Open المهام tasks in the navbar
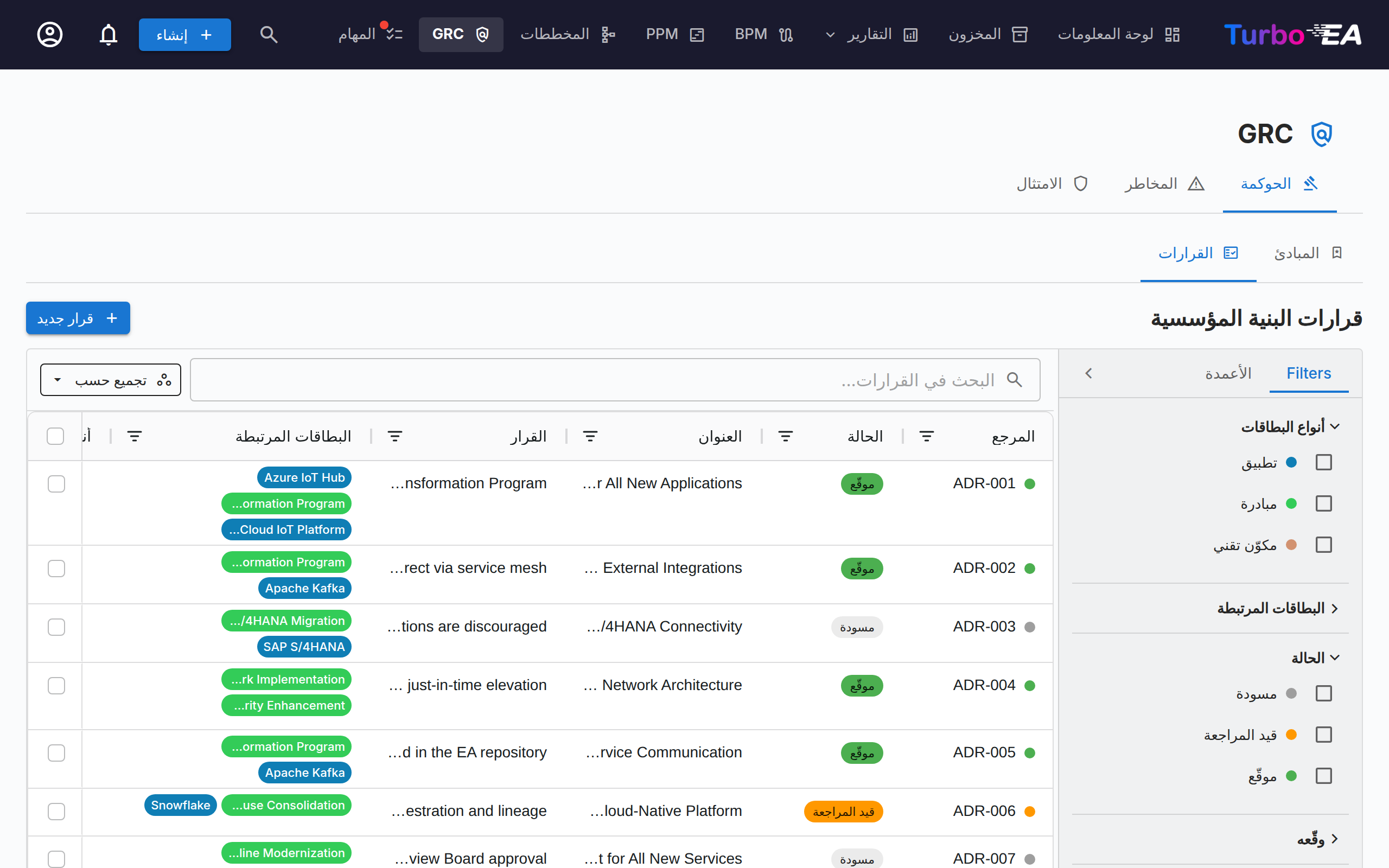This screenshot has height=868, width=1389. 370,34
